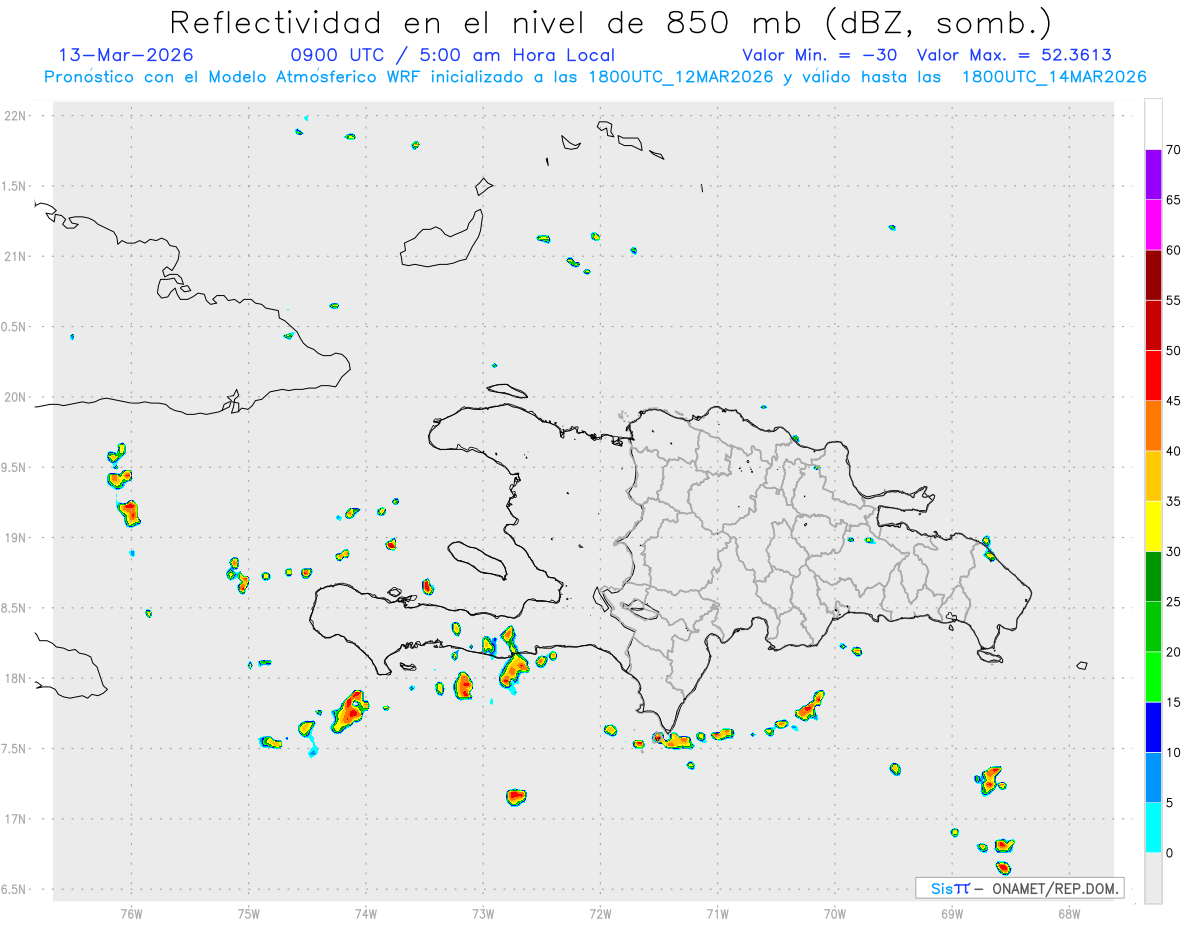
Task: Click the gold 35–40 dBZ colorbar segment
Action: click(x=1153, y=476)
